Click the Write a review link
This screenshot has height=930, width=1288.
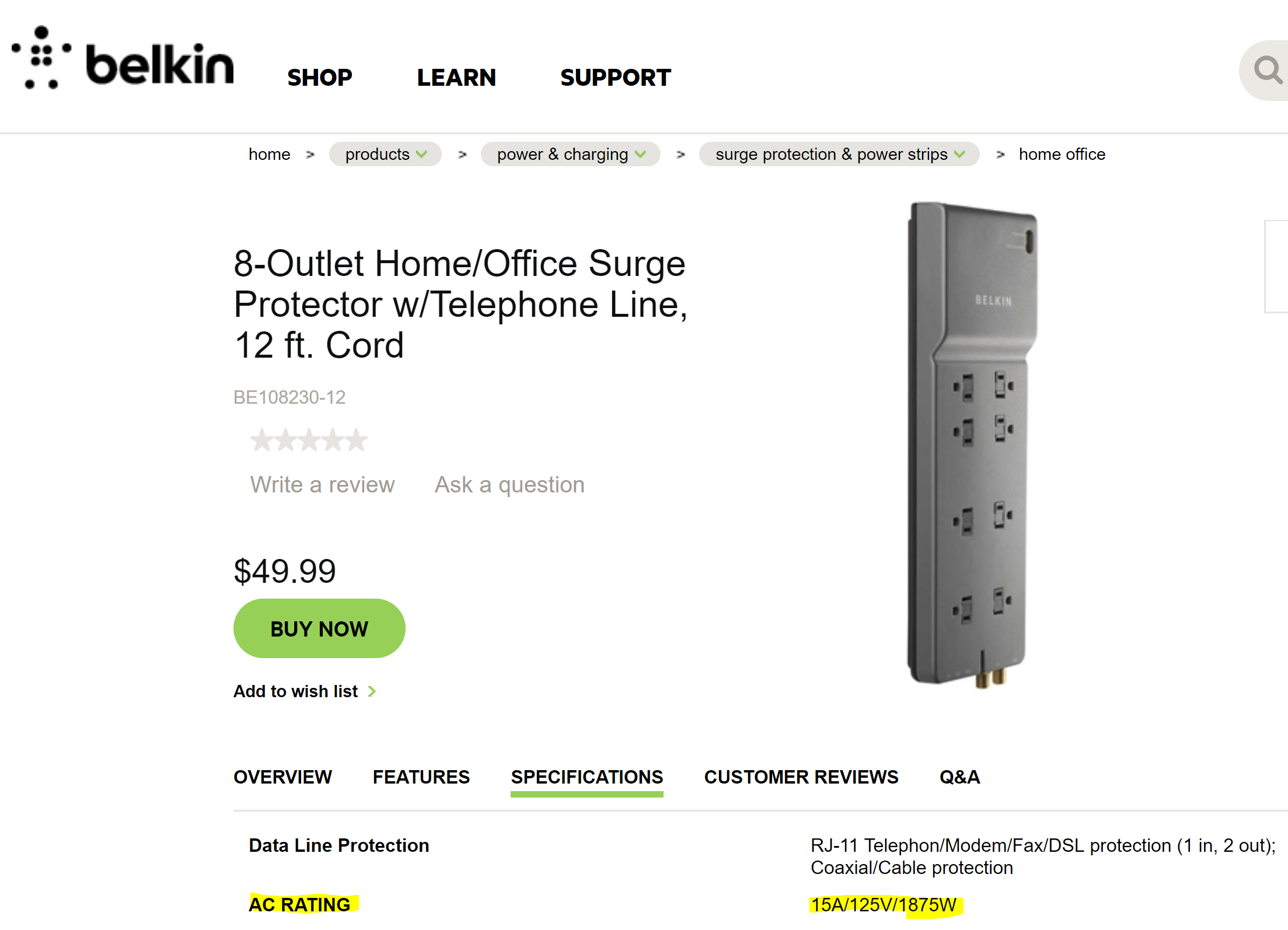click(322, 485)
